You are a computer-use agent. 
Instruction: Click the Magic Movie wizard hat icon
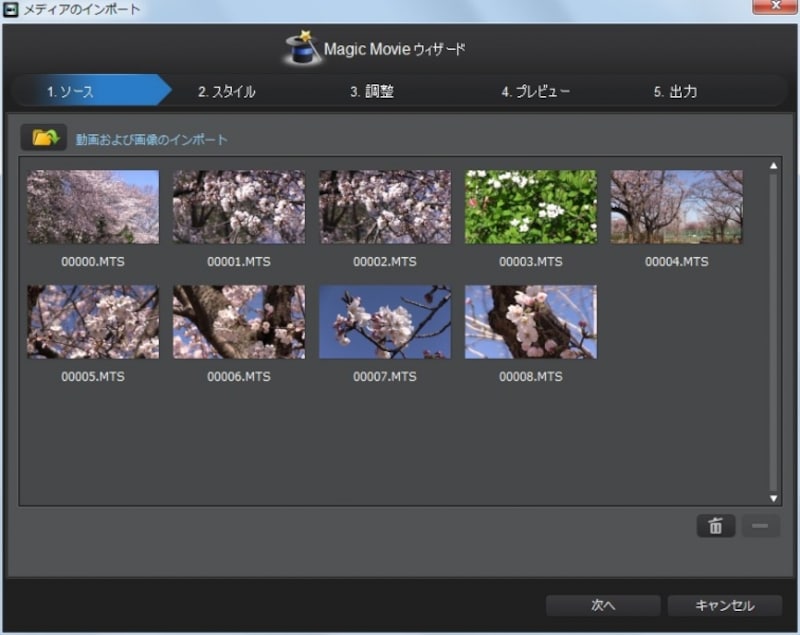[300, 48]
